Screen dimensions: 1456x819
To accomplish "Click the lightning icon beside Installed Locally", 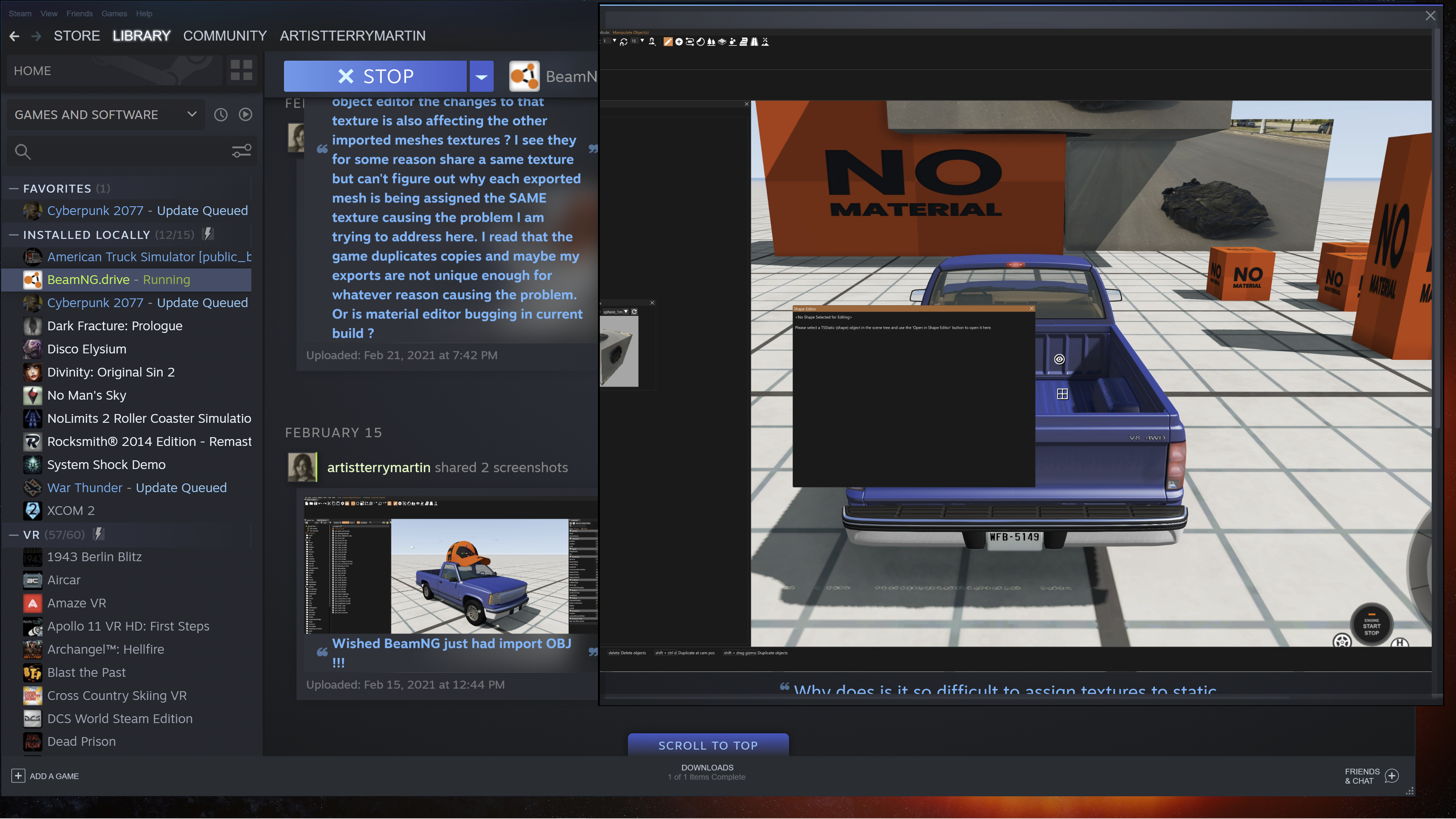I will pyautogui.click(x=208, y=234).
